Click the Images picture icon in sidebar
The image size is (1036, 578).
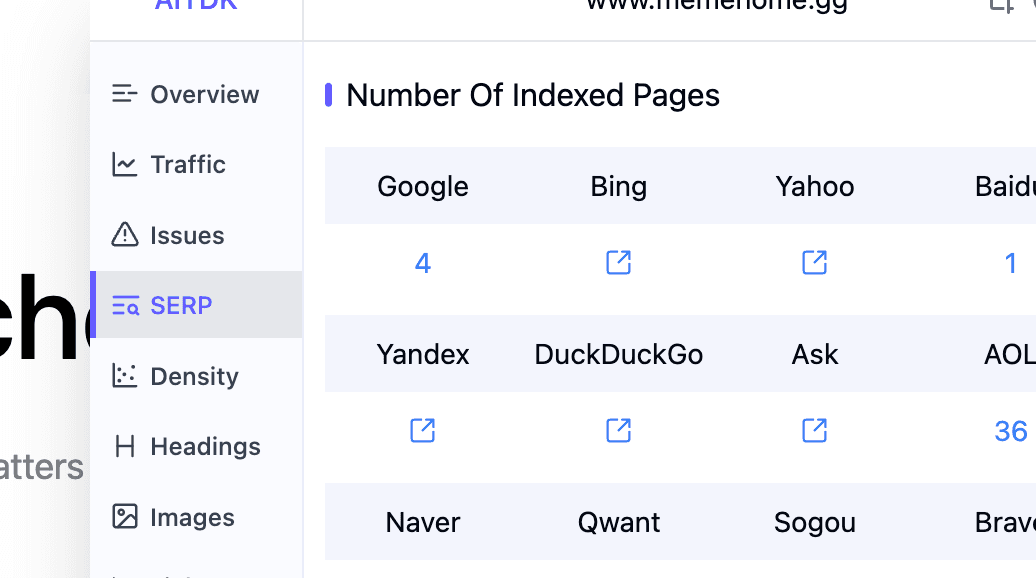tap(124, 517)
